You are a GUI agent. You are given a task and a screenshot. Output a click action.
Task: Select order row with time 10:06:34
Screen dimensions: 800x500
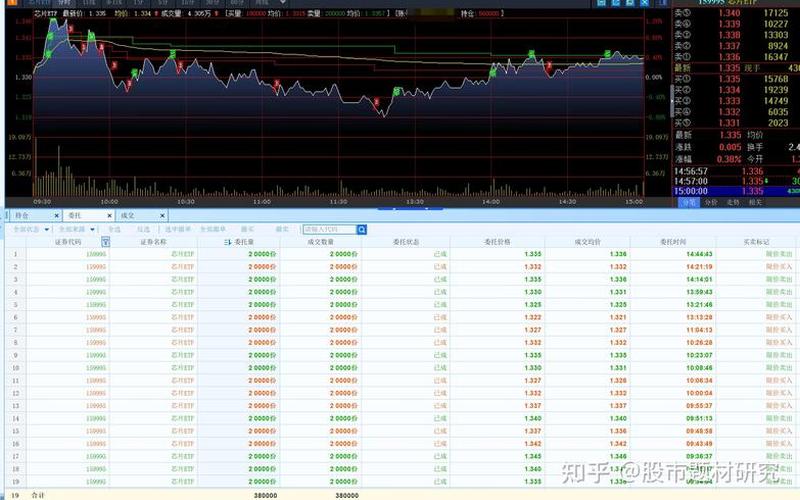(402, 381)
